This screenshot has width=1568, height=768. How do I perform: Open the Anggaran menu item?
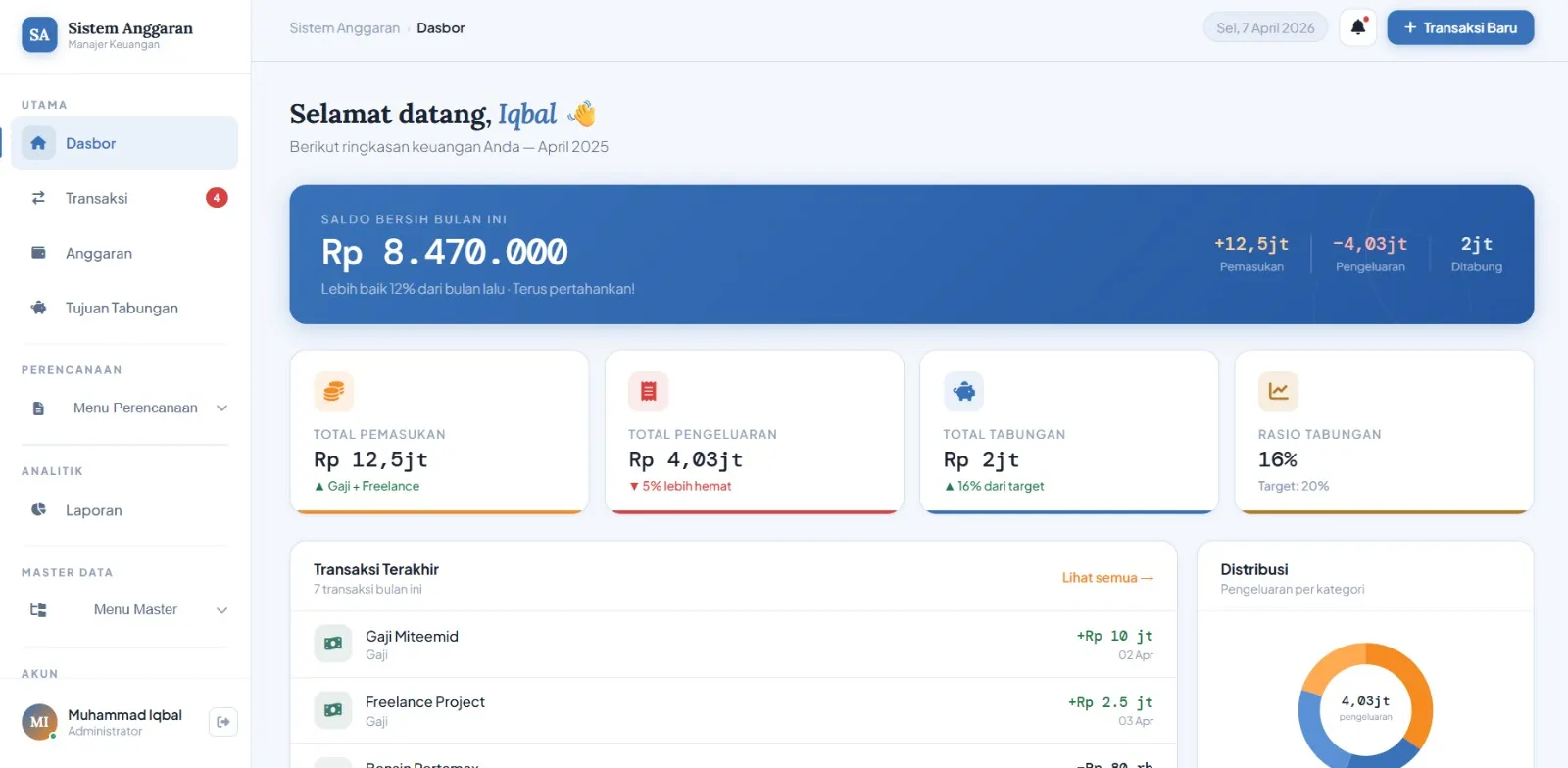[124, 253]
